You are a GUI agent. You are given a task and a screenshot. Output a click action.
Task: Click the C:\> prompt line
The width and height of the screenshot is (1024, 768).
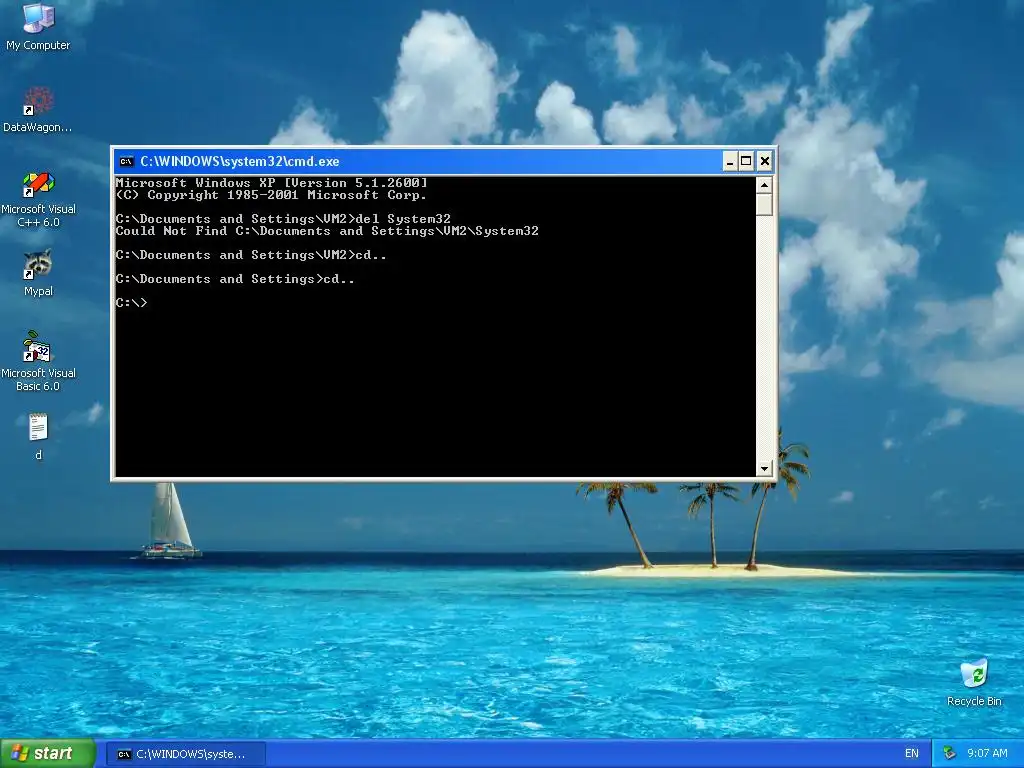pos(131,303)
